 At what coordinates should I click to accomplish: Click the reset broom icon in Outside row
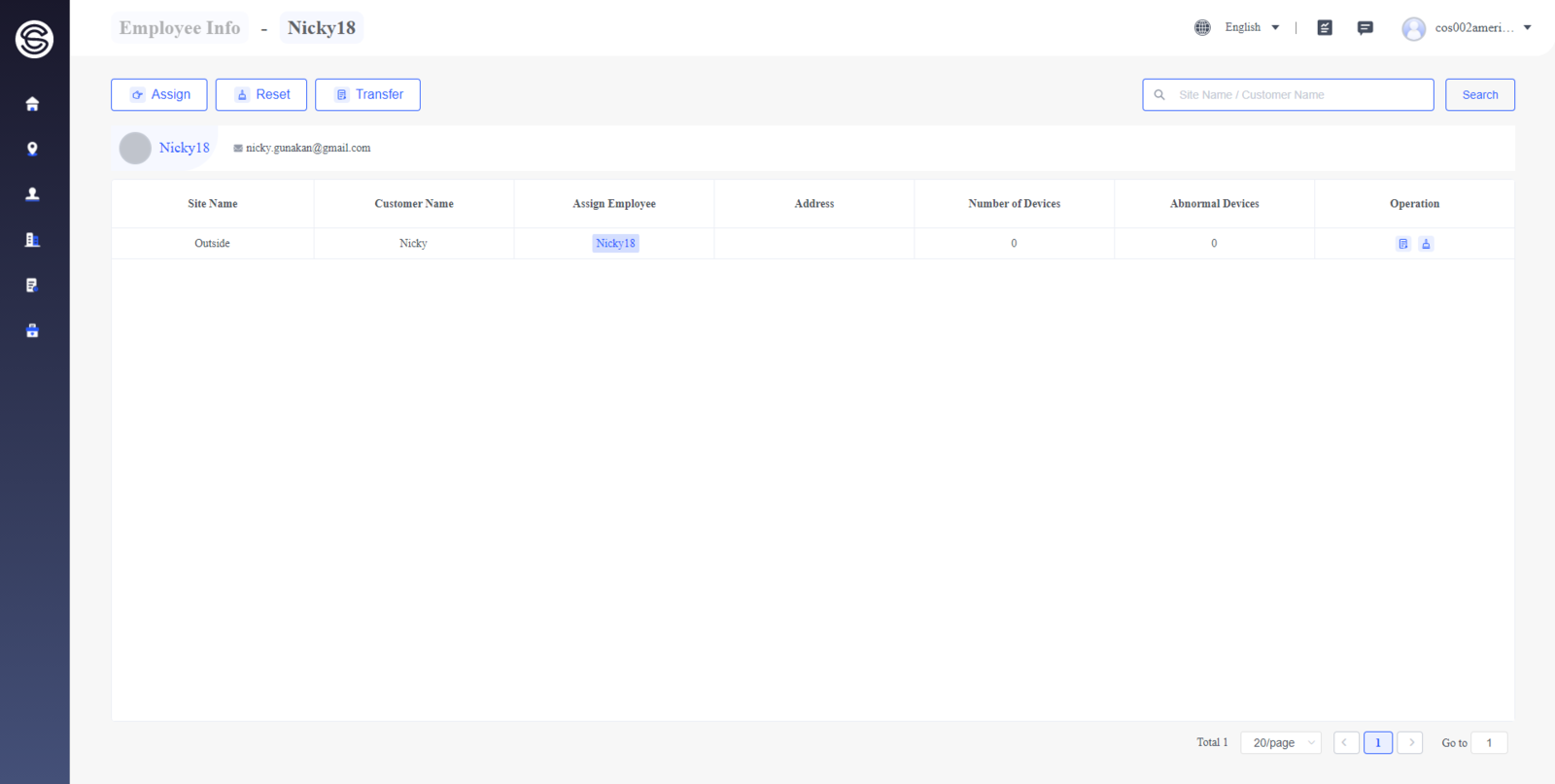1426,244
